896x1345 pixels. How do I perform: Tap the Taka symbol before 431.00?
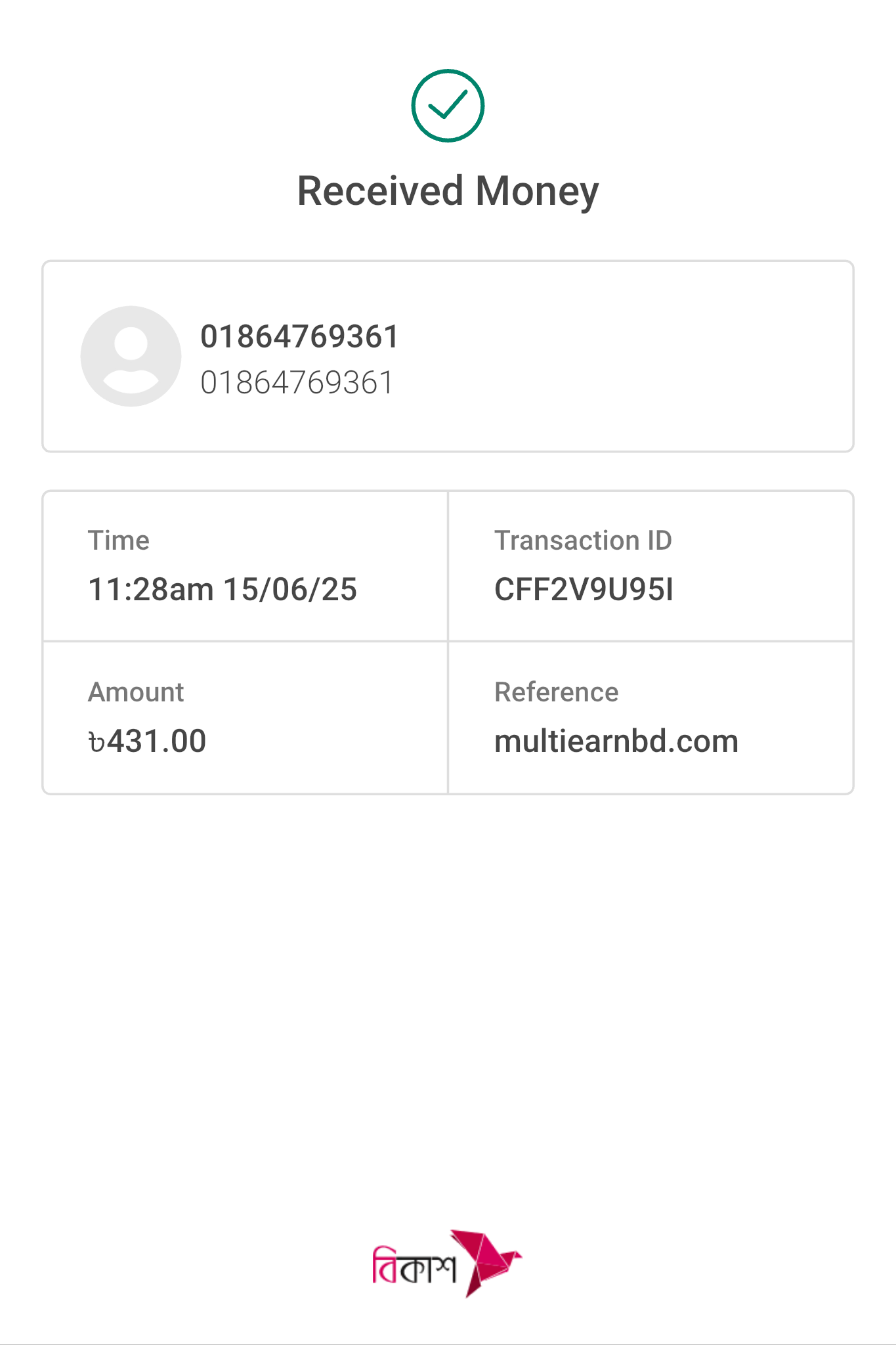point(96,743)
